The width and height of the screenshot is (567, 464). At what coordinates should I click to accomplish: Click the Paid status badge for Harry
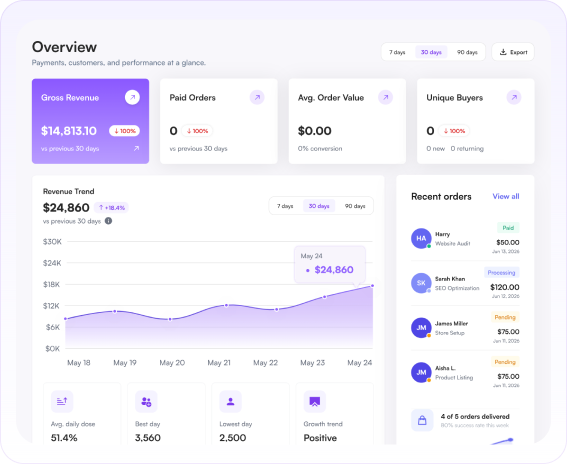[x=508, y=228]
